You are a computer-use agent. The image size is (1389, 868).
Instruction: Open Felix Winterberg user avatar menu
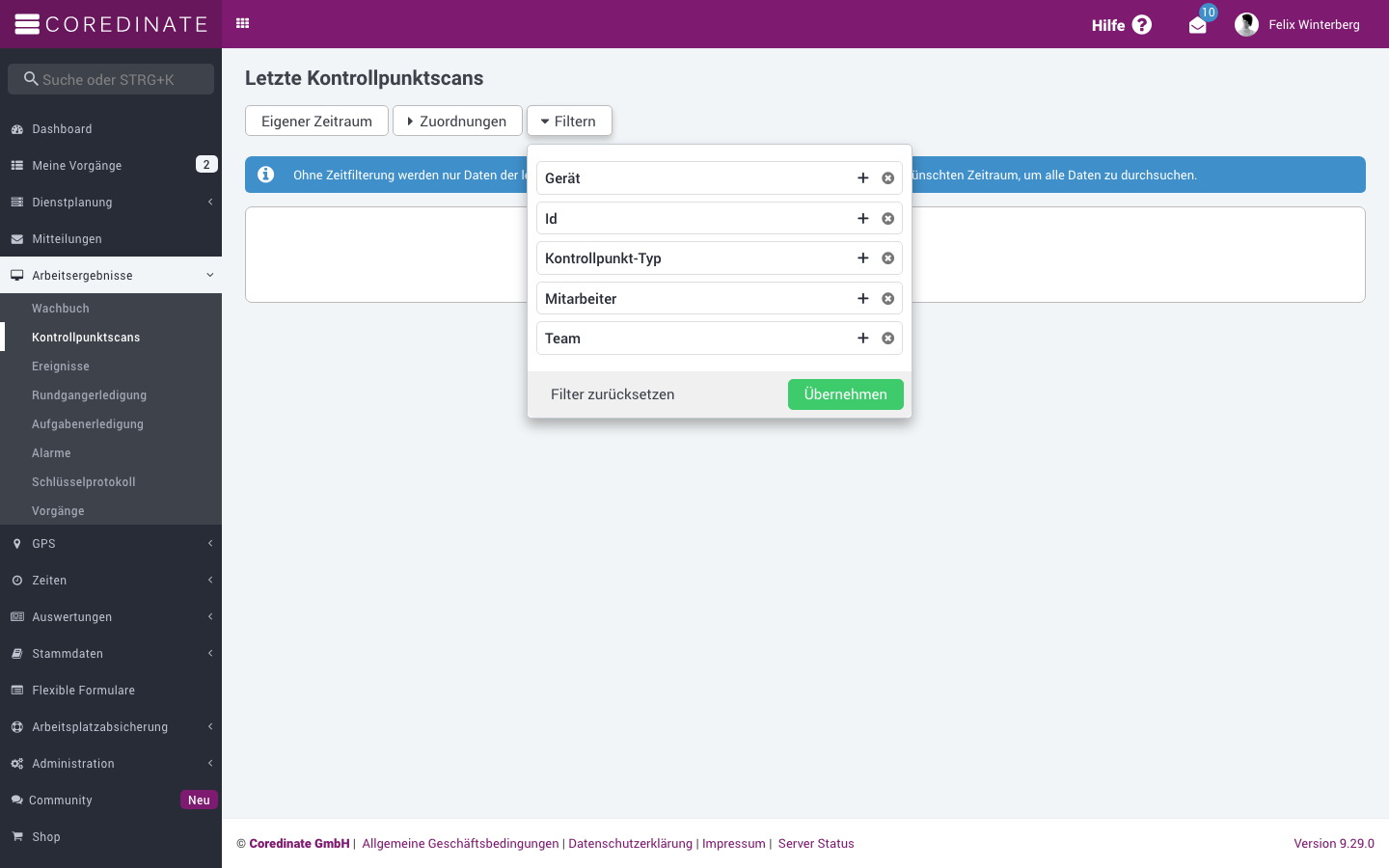1246,25
